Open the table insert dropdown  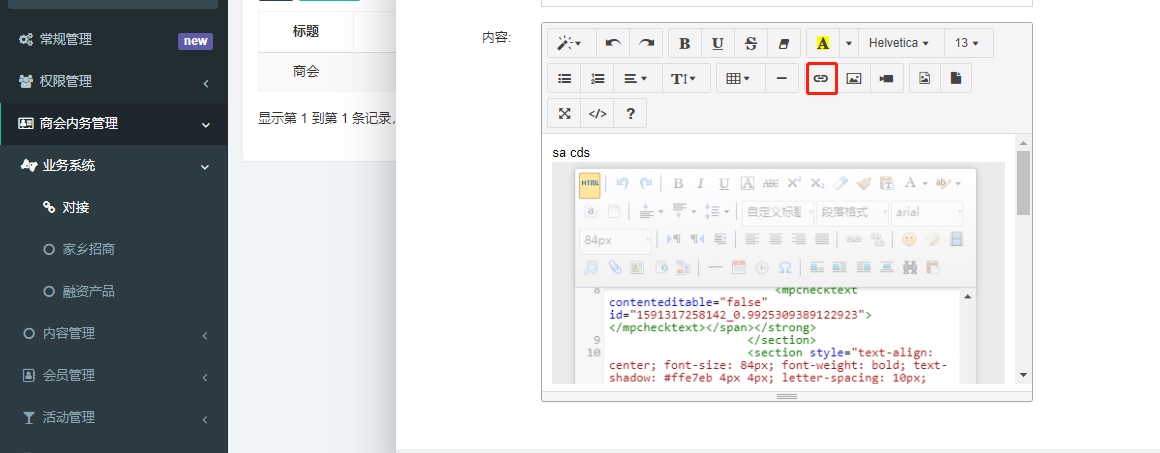[x=739, y=78]
